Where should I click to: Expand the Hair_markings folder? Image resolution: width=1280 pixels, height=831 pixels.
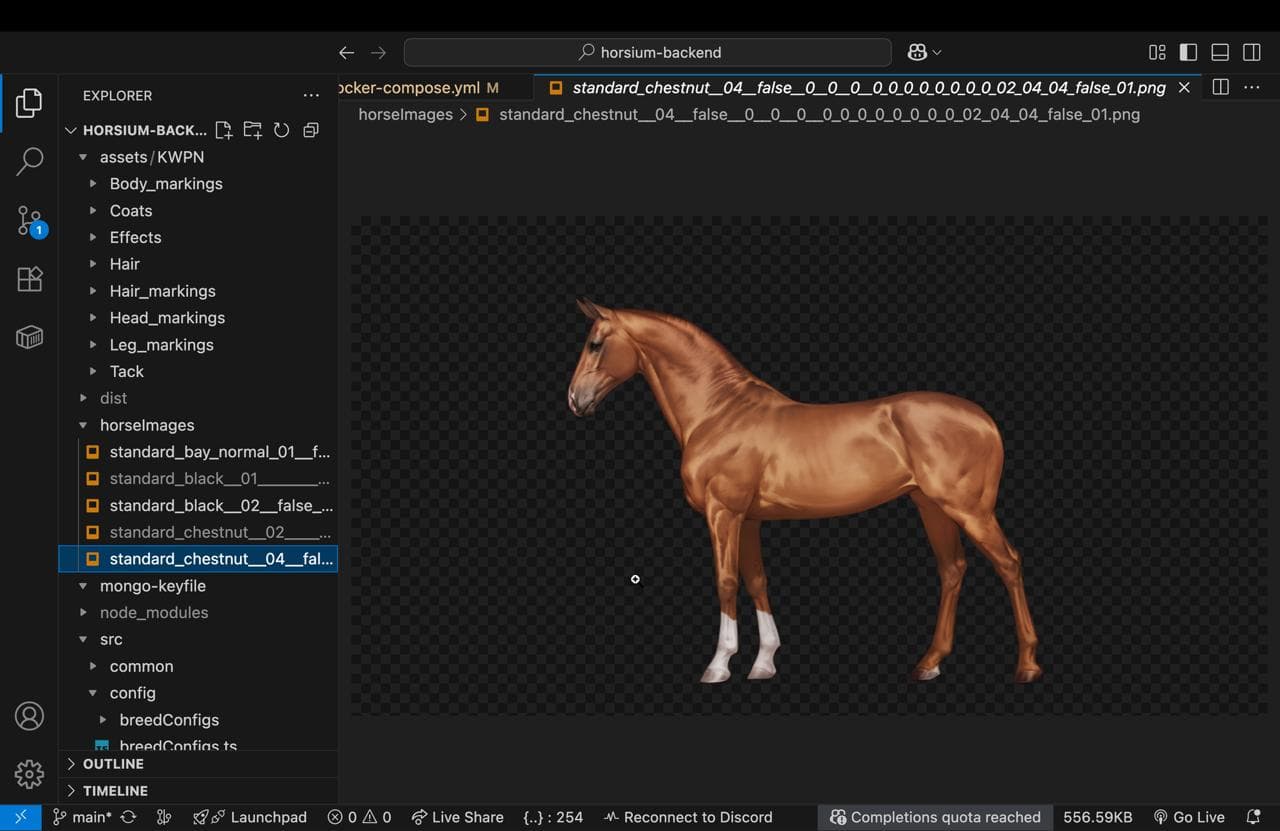[x=162, y=291]
